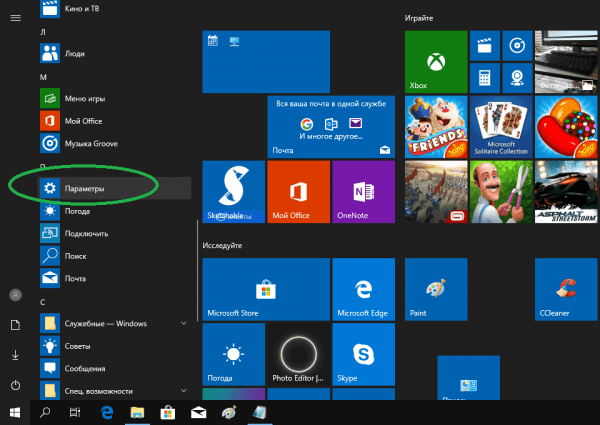The image size is (600, 425).
Task: Click the Играйте group heading
Action: coord(419,18)
